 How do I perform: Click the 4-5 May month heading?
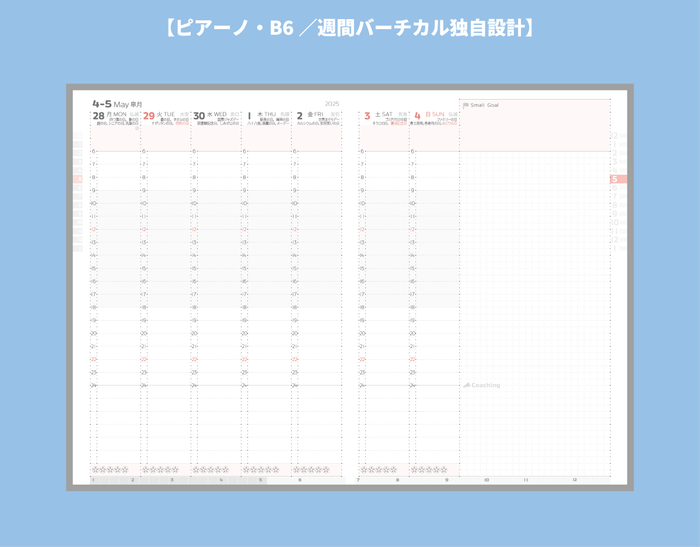pyautogui.click(x=110, y=103)
